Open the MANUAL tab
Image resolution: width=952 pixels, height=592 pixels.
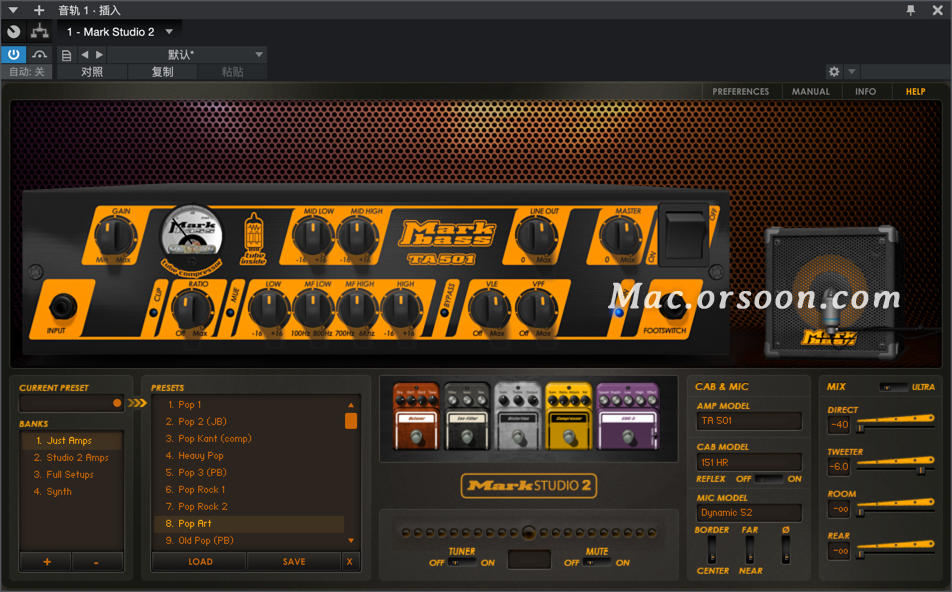click(x=811, y=92)
